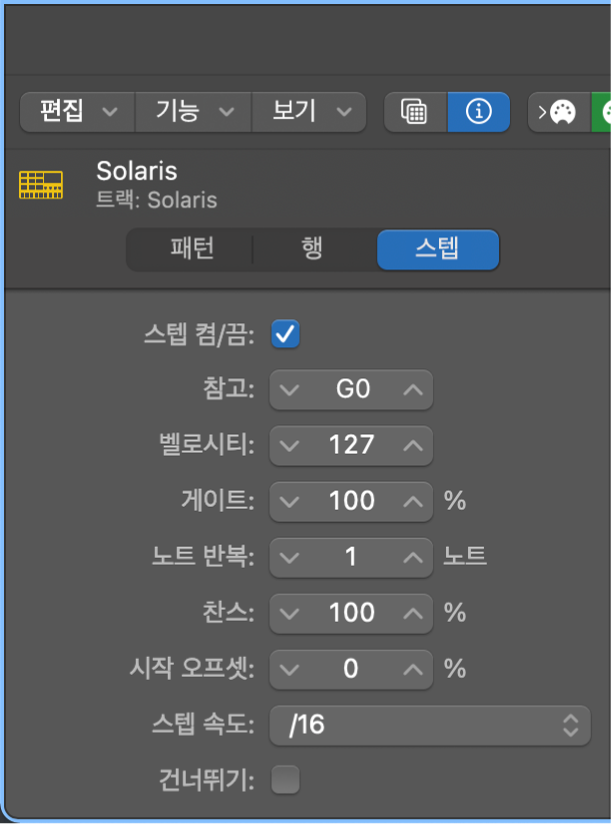Open the pattern browser icon in the toolbar

(415, 112)
